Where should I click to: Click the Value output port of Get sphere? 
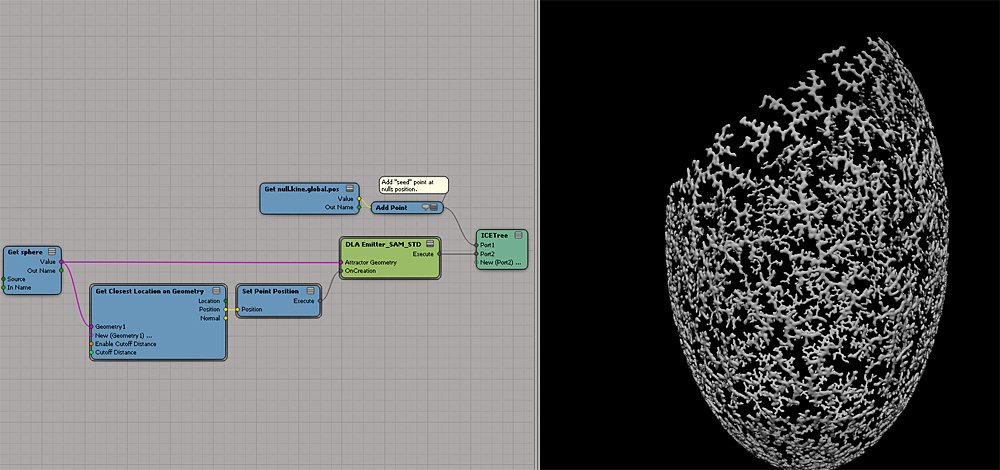click(61, 262)
